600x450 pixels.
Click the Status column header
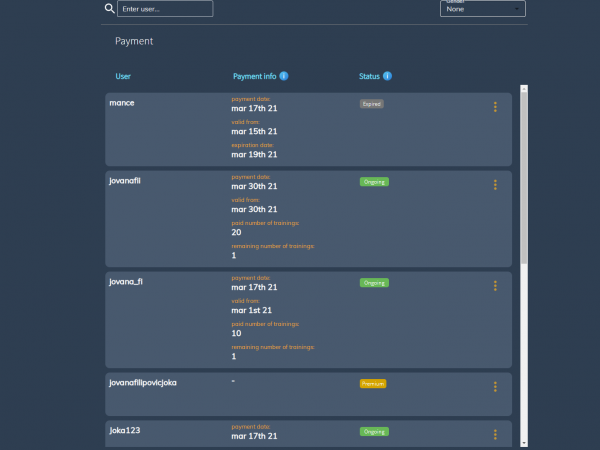(369, 76)
